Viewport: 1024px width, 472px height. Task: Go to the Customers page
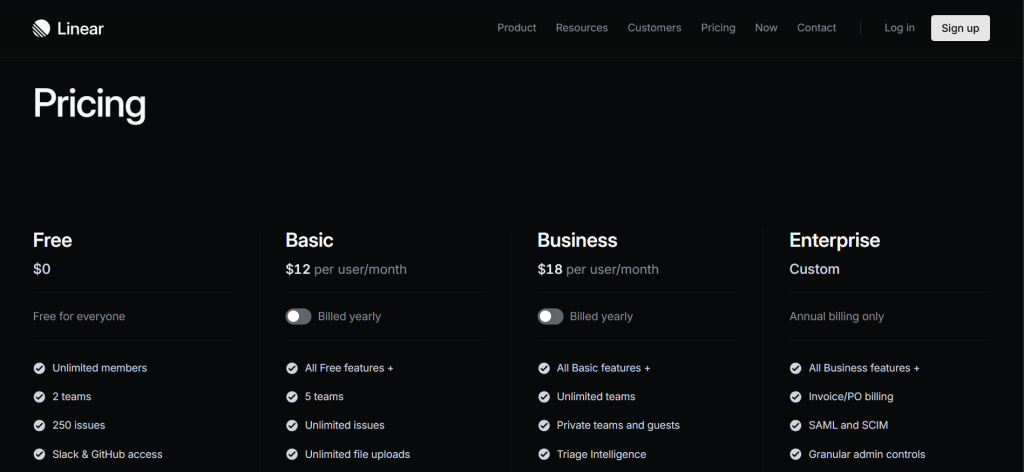click(654, 28)
